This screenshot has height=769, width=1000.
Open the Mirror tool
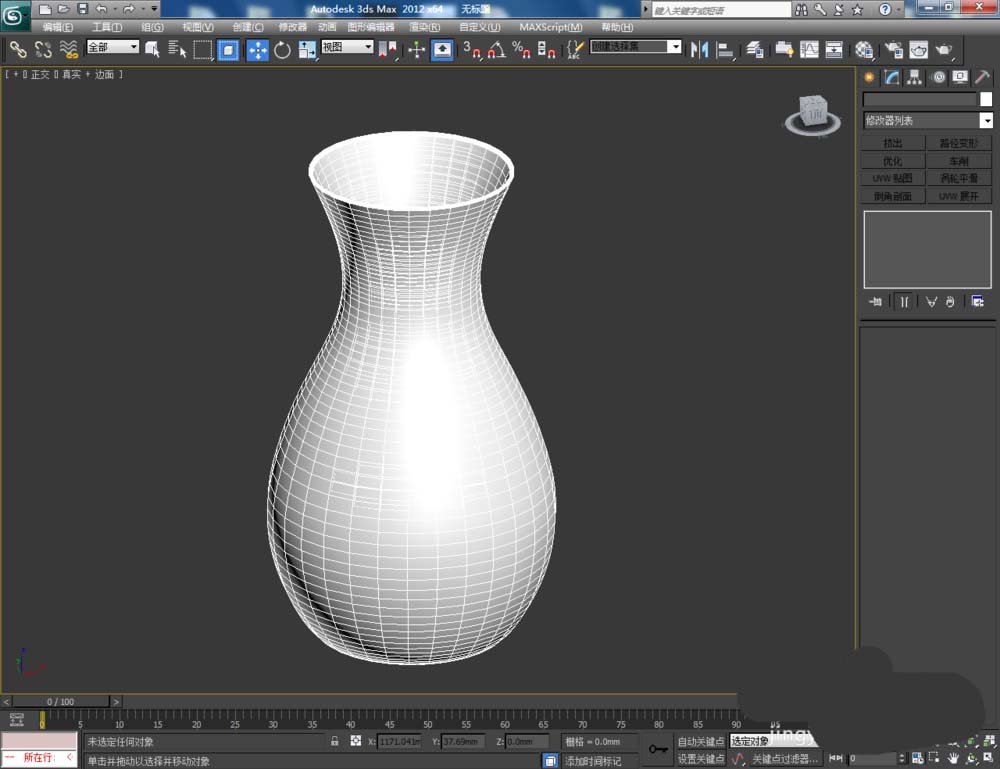pos(700,49)
